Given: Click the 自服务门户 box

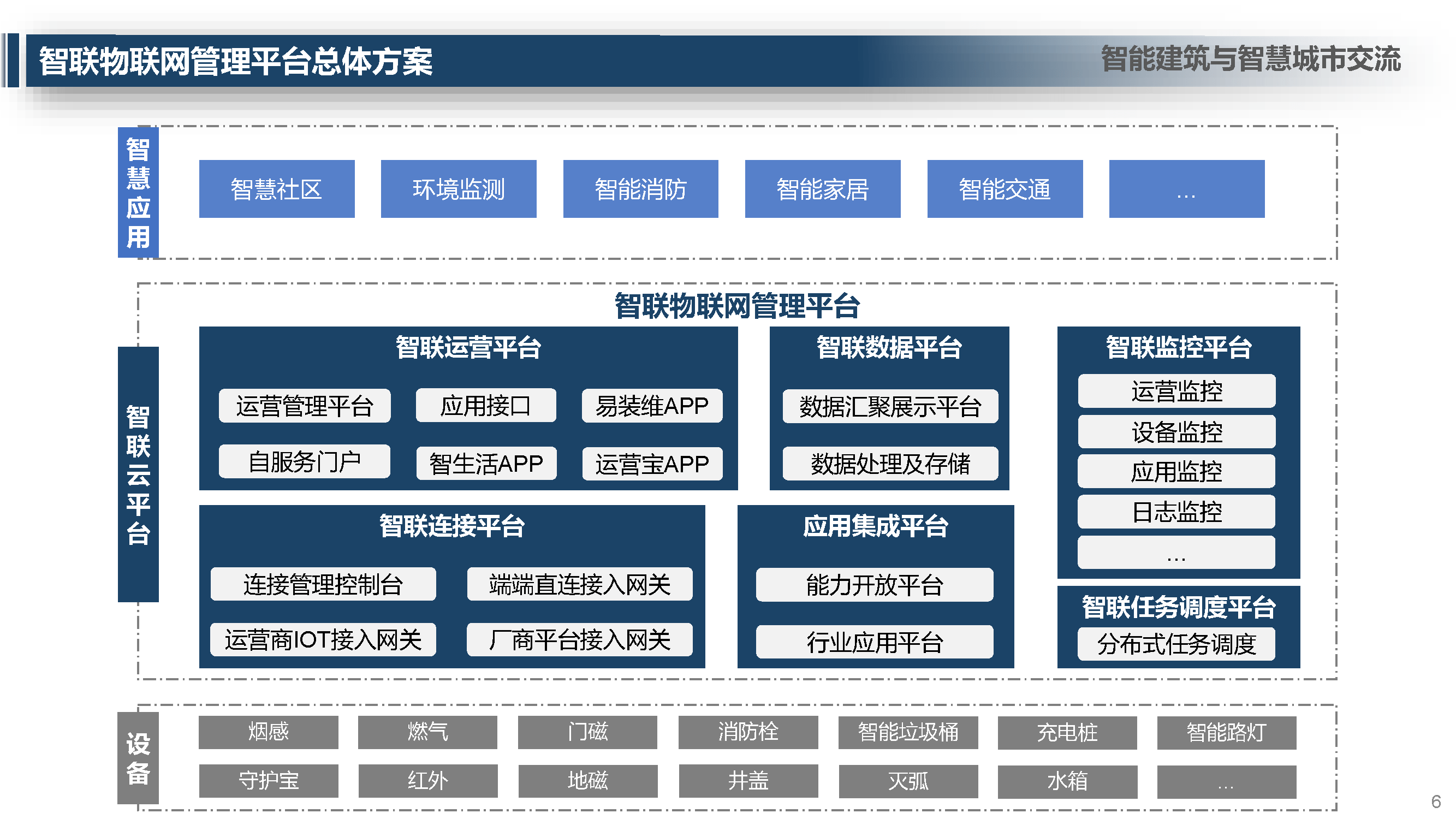Looking at the screenshot, I should (305, 462).
